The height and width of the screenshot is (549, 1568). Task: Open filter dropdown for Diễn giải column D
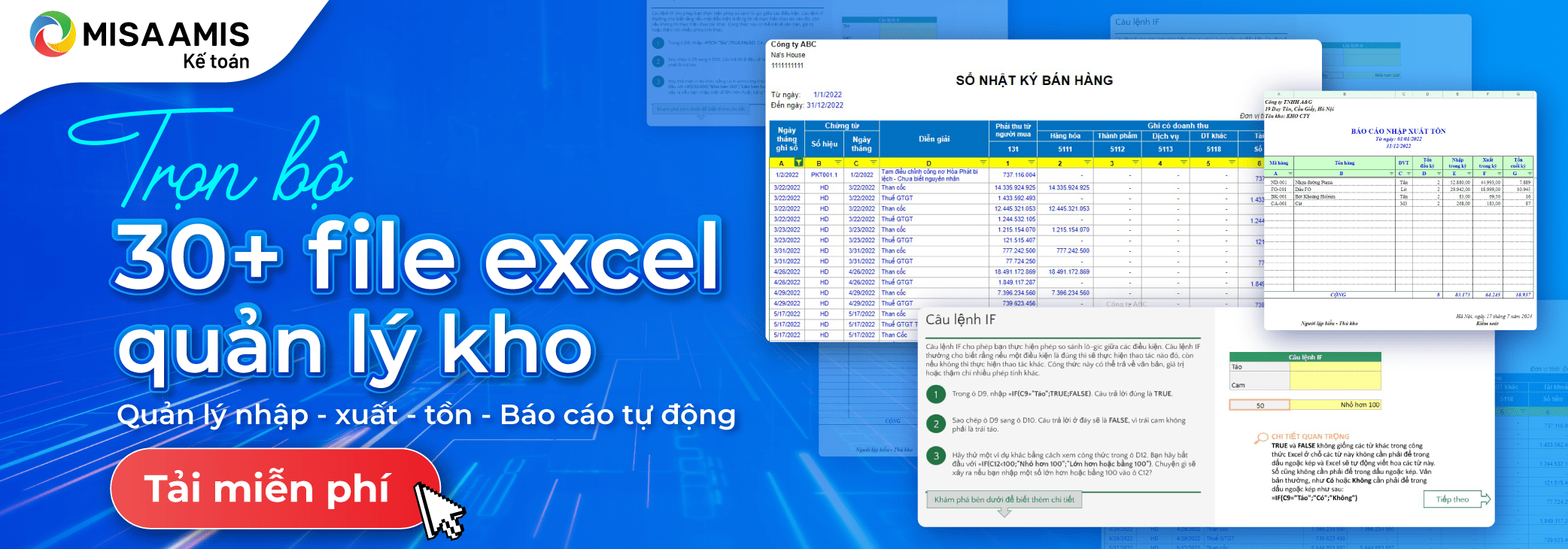click(x=983, y=162)
